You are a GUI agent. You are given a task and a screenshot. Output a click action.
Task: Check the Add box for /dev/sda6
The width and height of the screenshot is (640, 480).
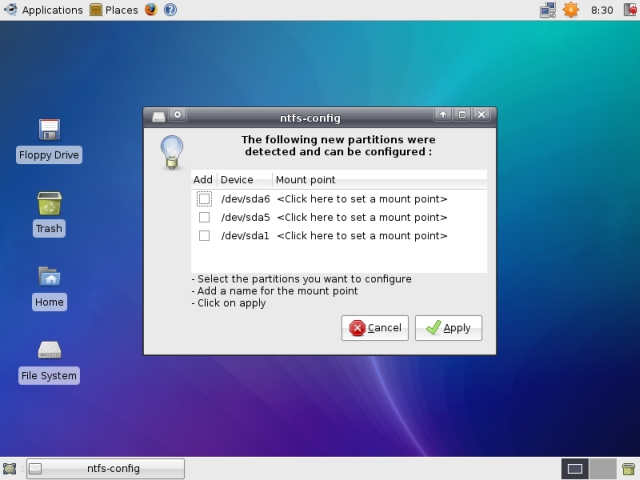[x=204, y=199]
